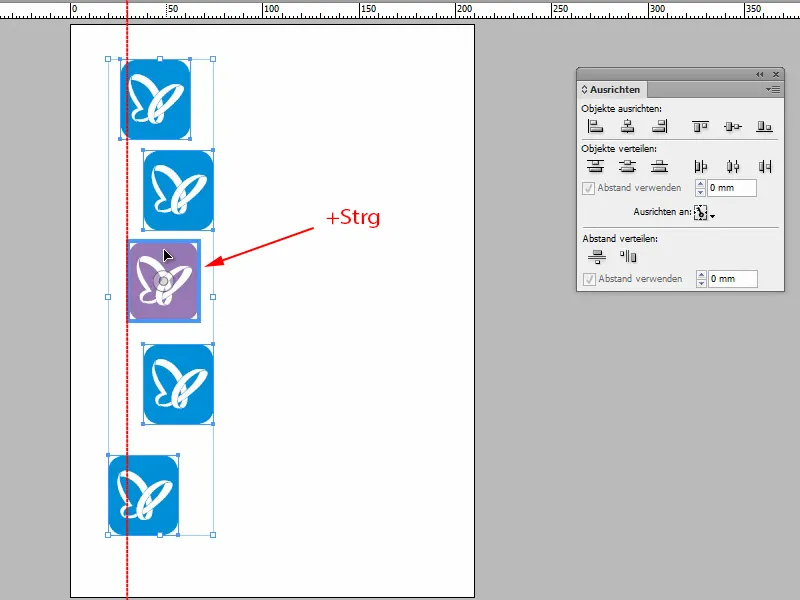
Task: Distribute horizontal centers in Objekte verteilen
Action: (x=733, y=166)
